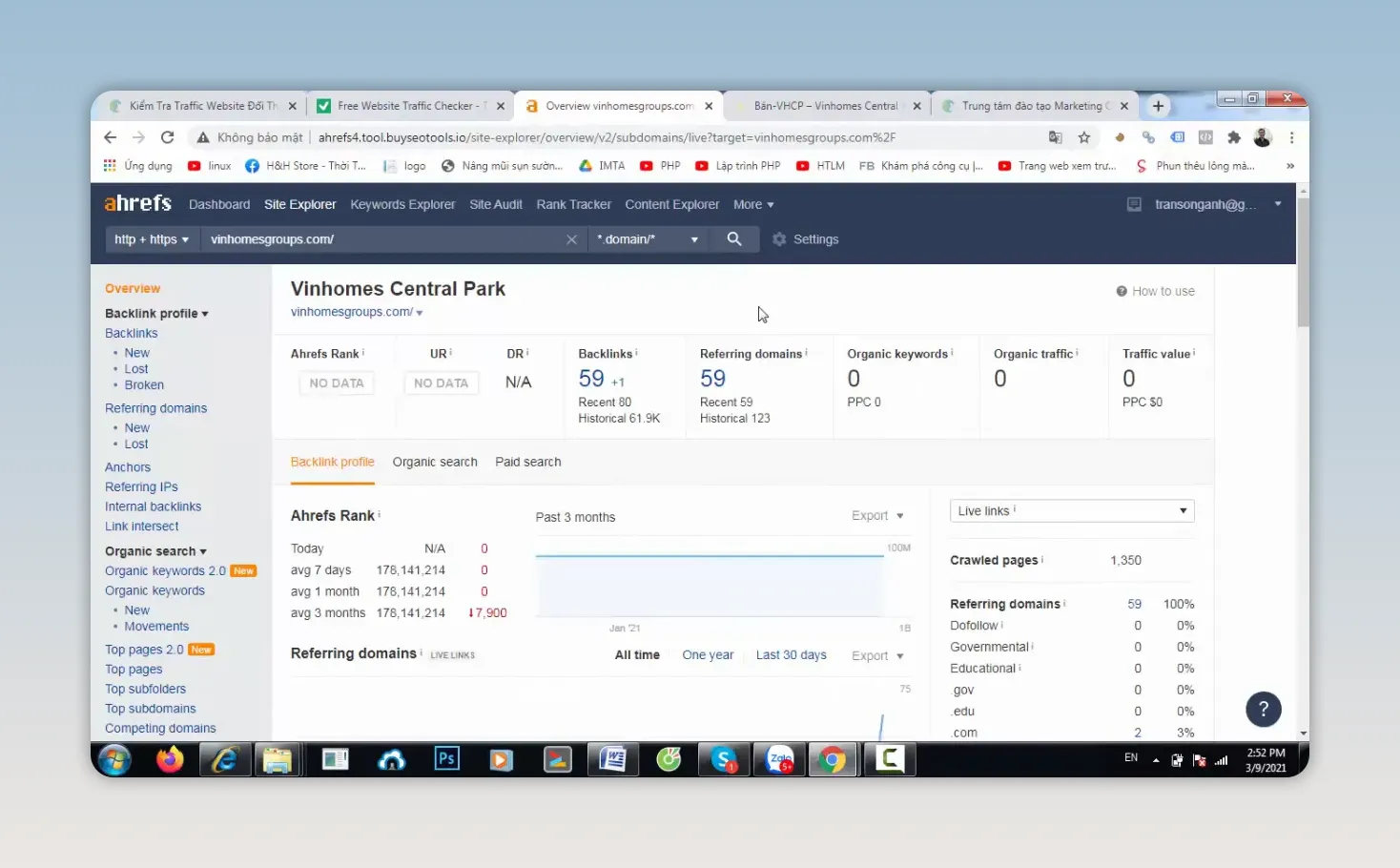Click the Ahrefs logo

(138, 203)
